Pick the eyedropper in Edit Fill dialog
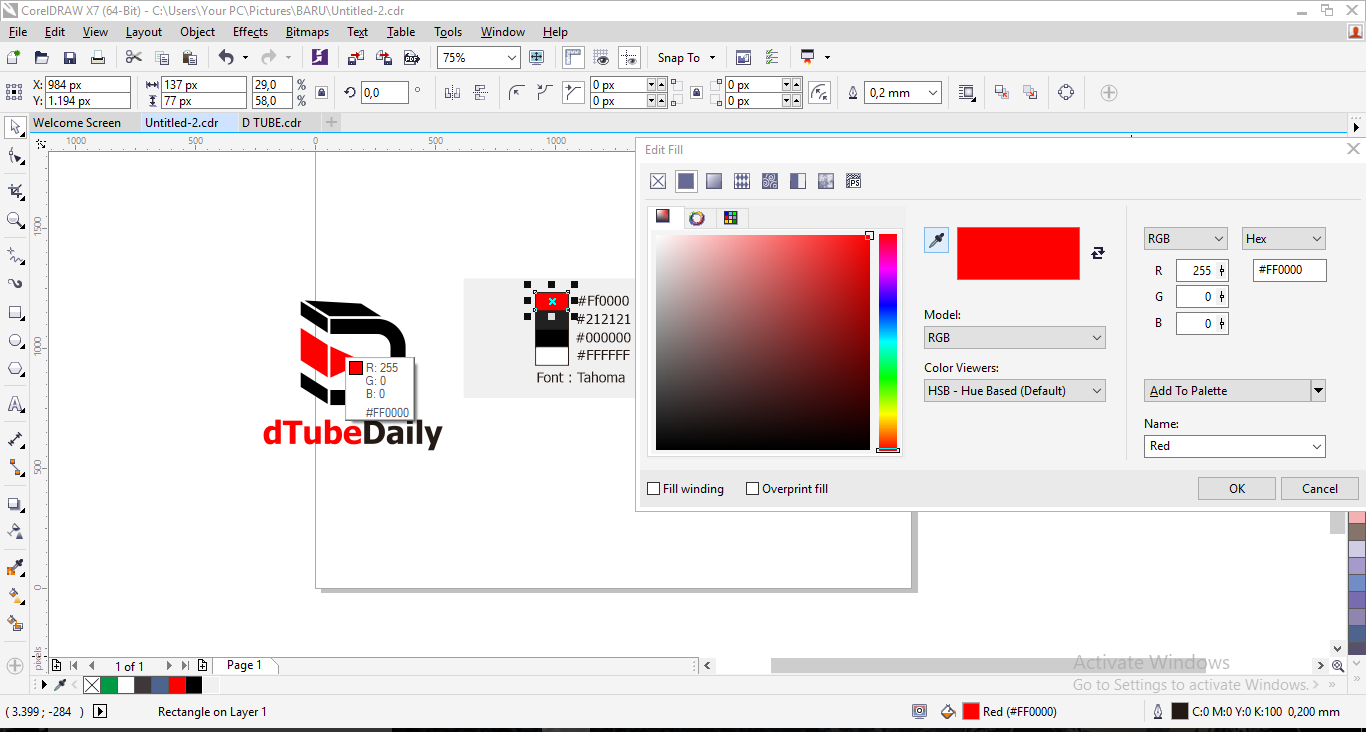The image size is (1366, 732). click(x=936, y=240)
